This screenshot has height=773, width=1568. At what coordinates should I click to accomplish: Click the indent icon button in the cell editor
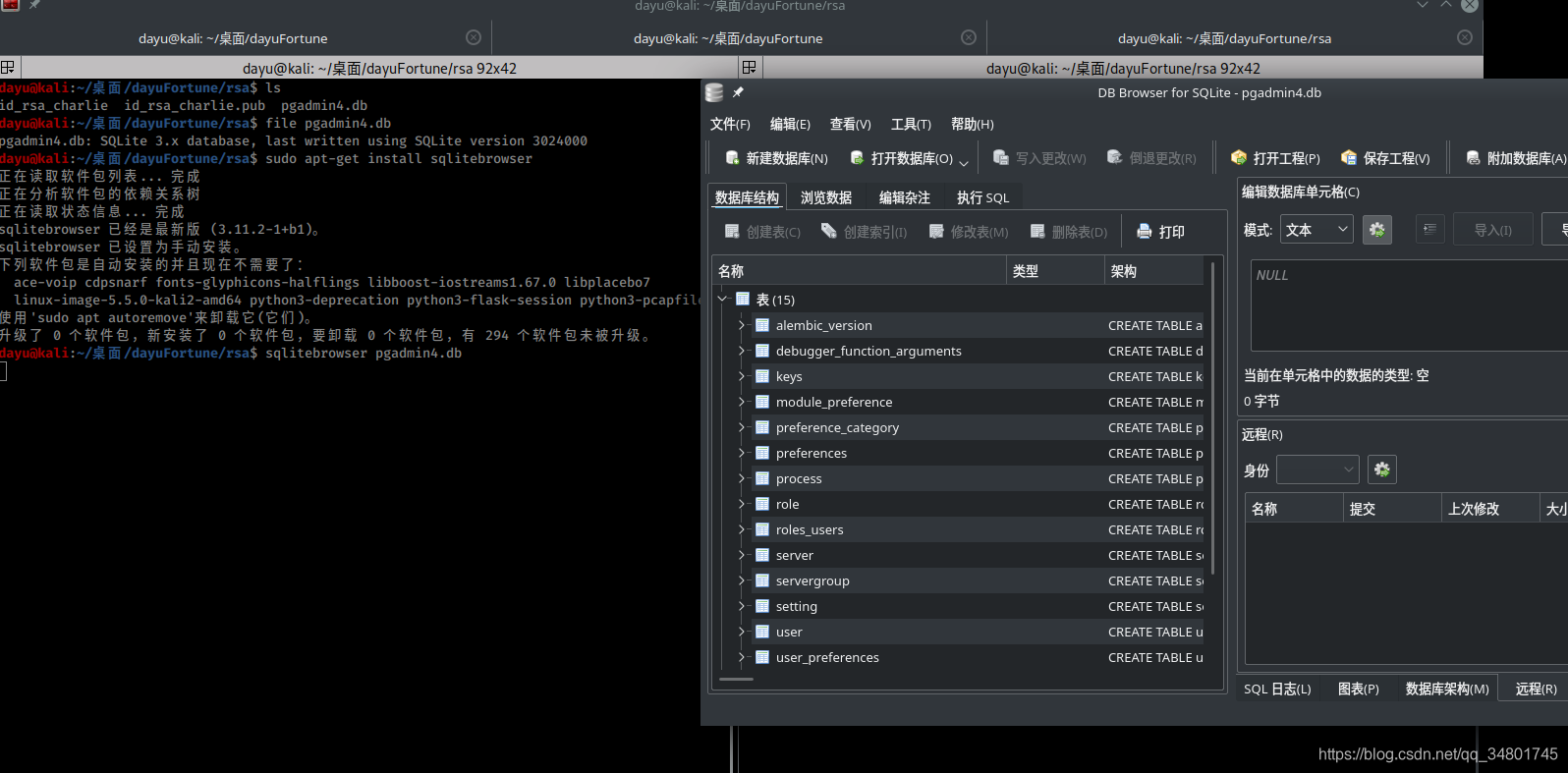1430,230
